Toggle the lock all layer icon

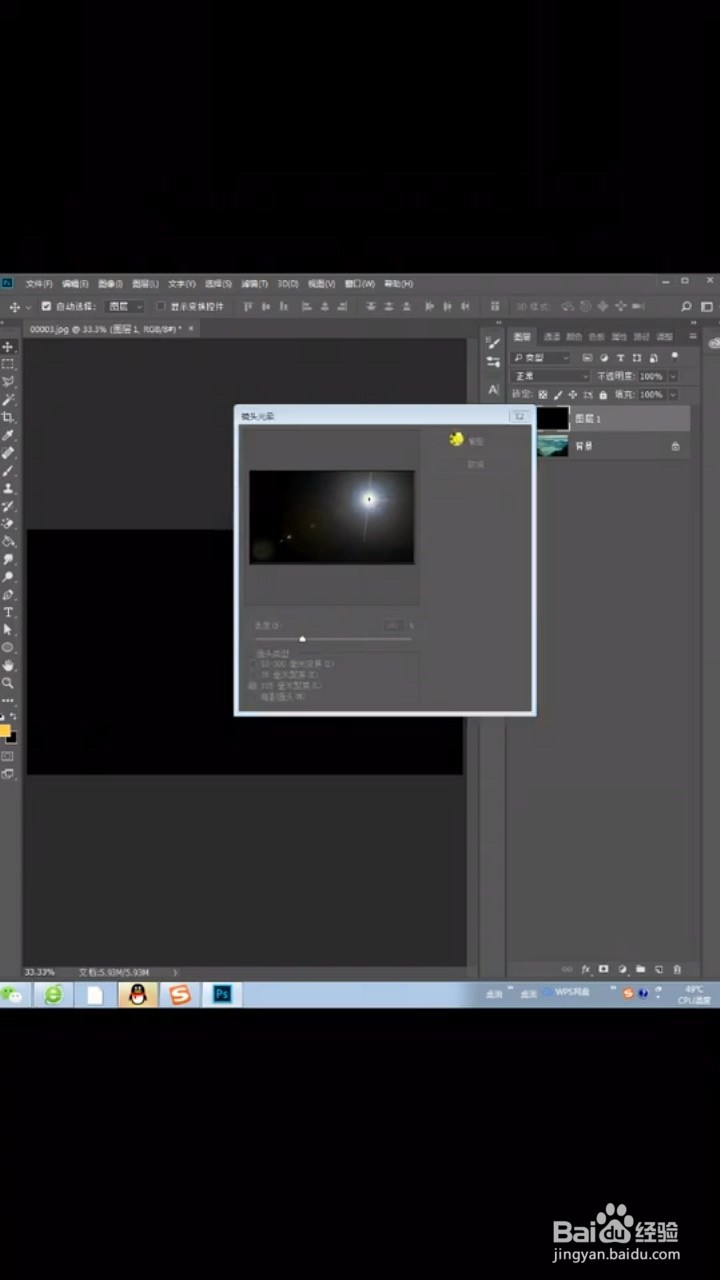tap(602, 395)
